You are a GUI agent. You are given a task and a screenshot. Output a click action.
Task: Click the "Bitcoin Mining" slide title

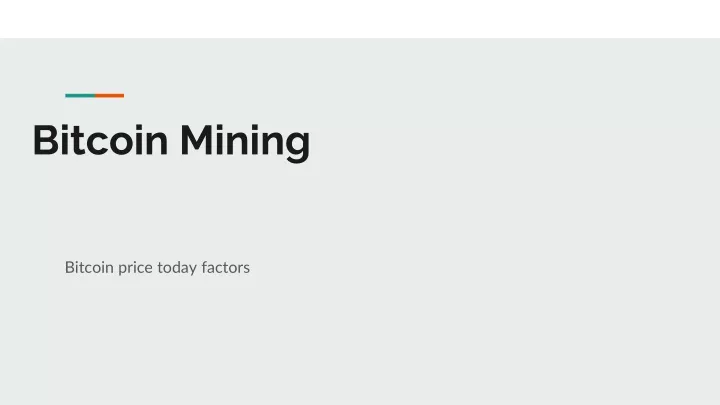pyautogui.click(x=171, y=141)
